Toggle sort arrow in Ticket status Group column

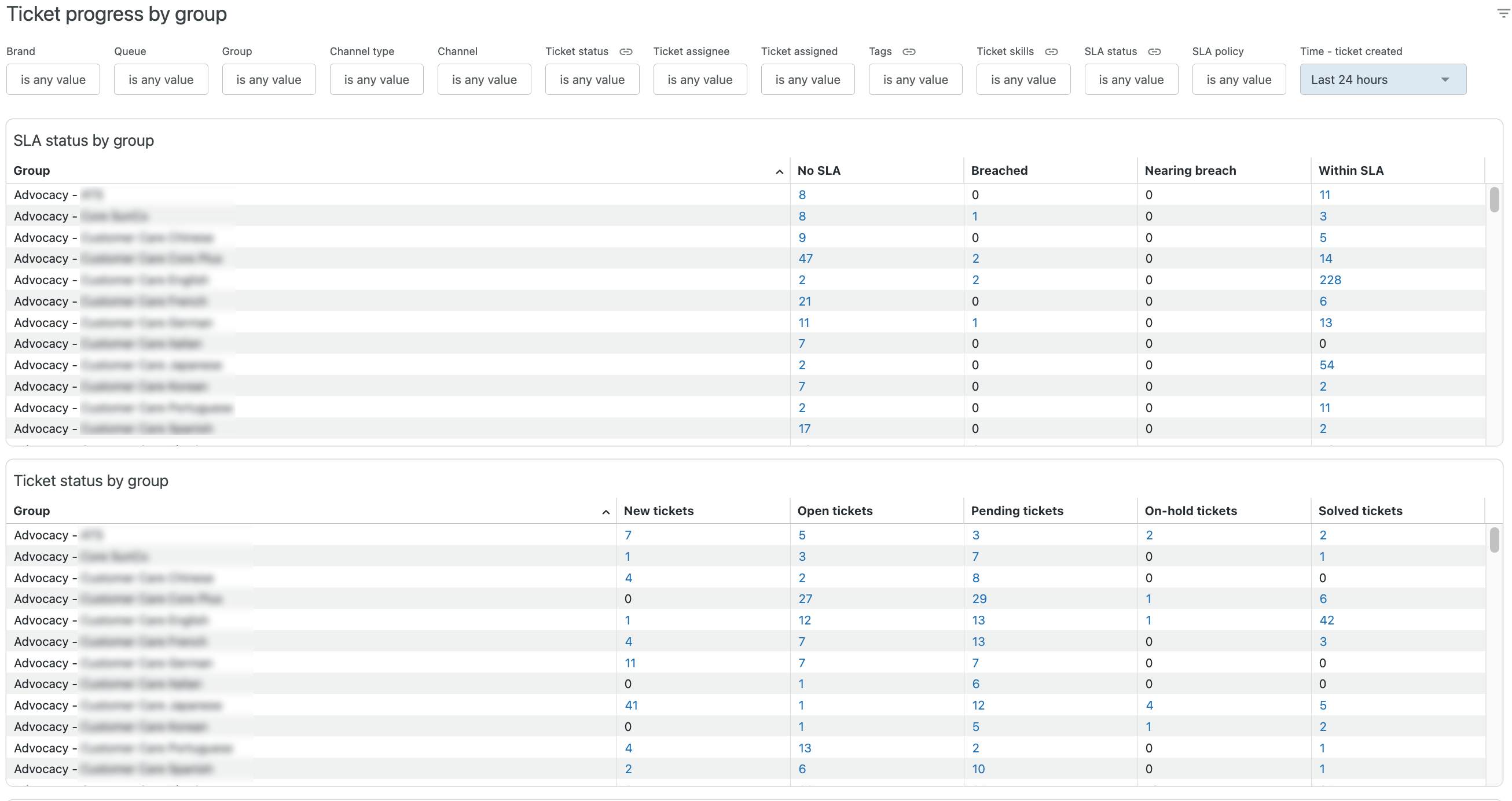pos(605,512)
